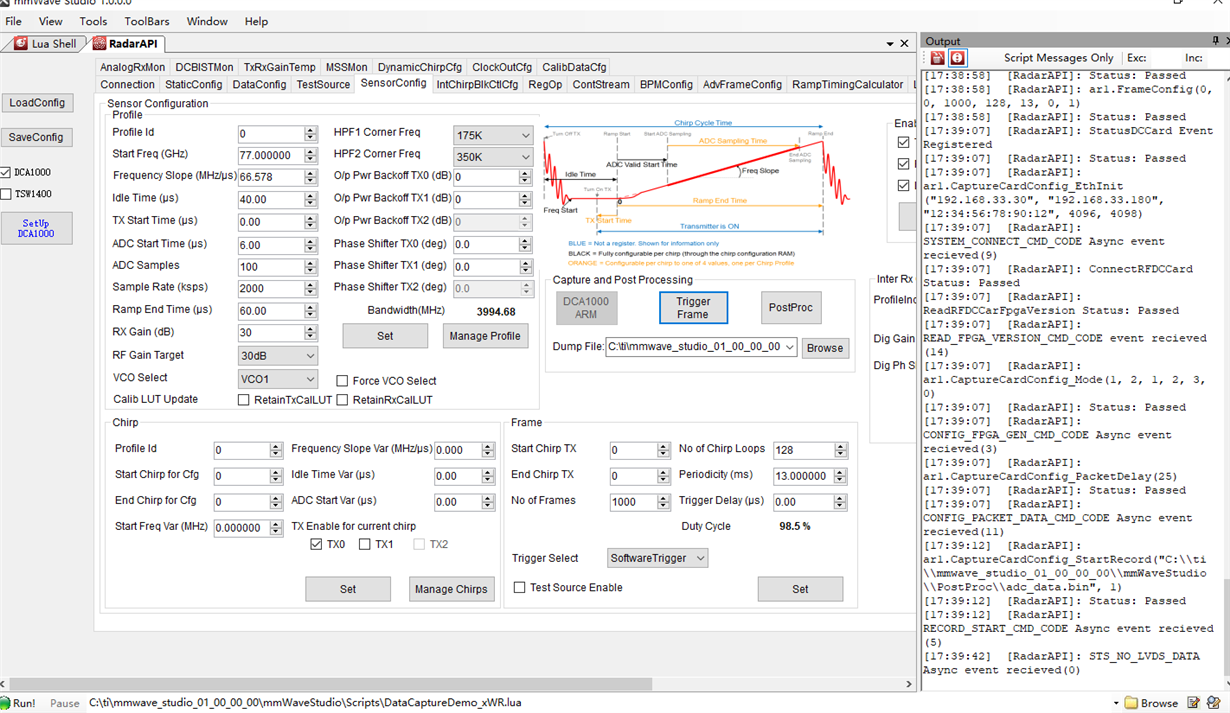Click Script Messages Only in Output toolbar

1058,58
